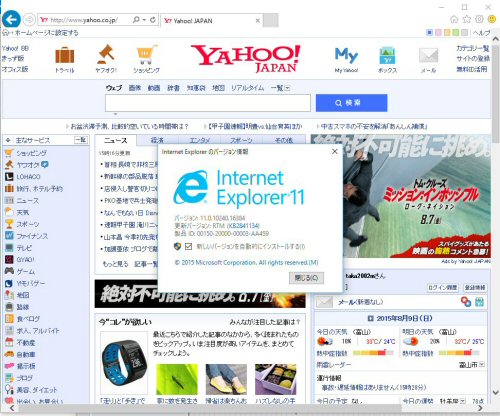500x416 pixels.
Task: Open the address bar search dropdown arrow
Action: click(x=144, y=20)
